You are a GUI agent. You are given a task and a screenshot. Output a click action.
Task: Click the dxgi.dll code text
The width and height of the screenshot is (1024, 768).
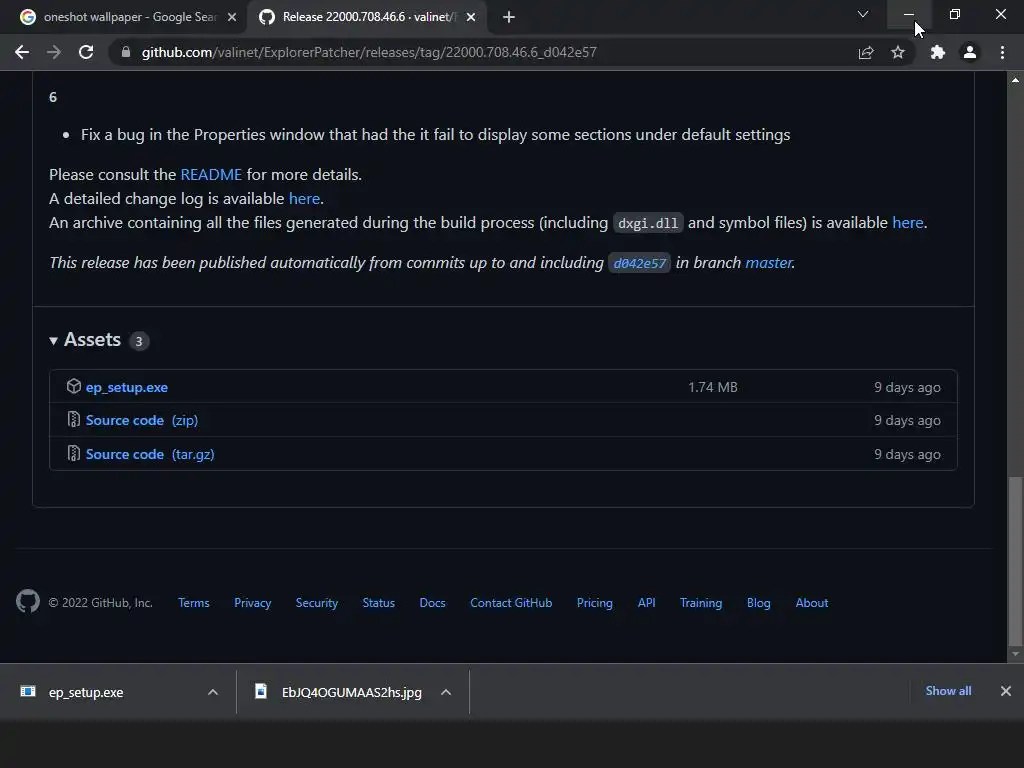648,223
